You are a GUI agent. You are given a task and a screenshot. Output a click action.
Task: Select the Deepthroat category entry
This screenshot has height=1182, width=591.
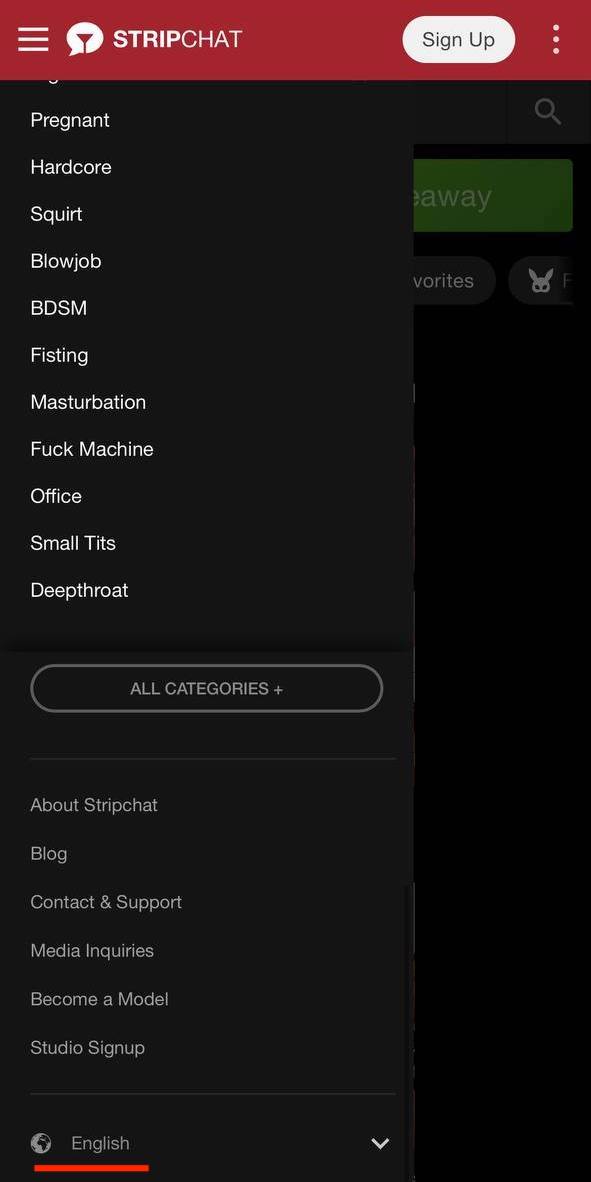[79, 590]
